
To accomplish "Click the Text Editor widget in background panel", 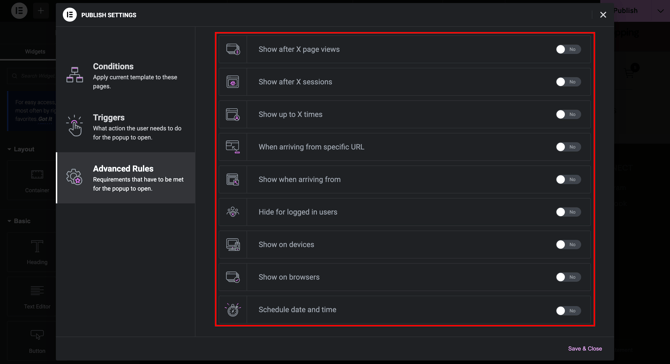I will click(x=37, y=296).
